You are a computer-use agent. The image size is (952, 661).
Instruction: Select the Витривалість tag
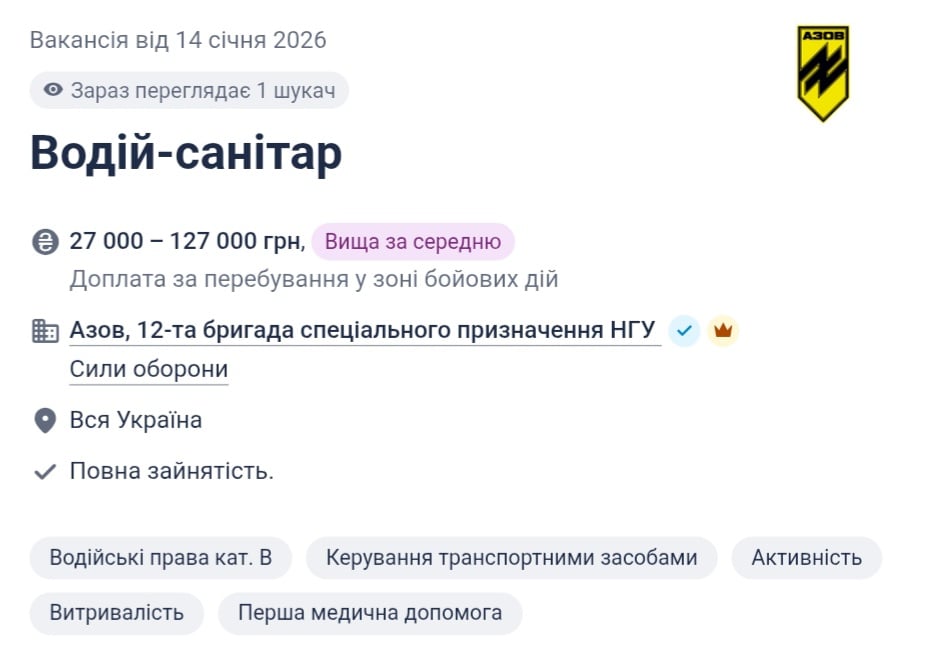click(116, 612)
